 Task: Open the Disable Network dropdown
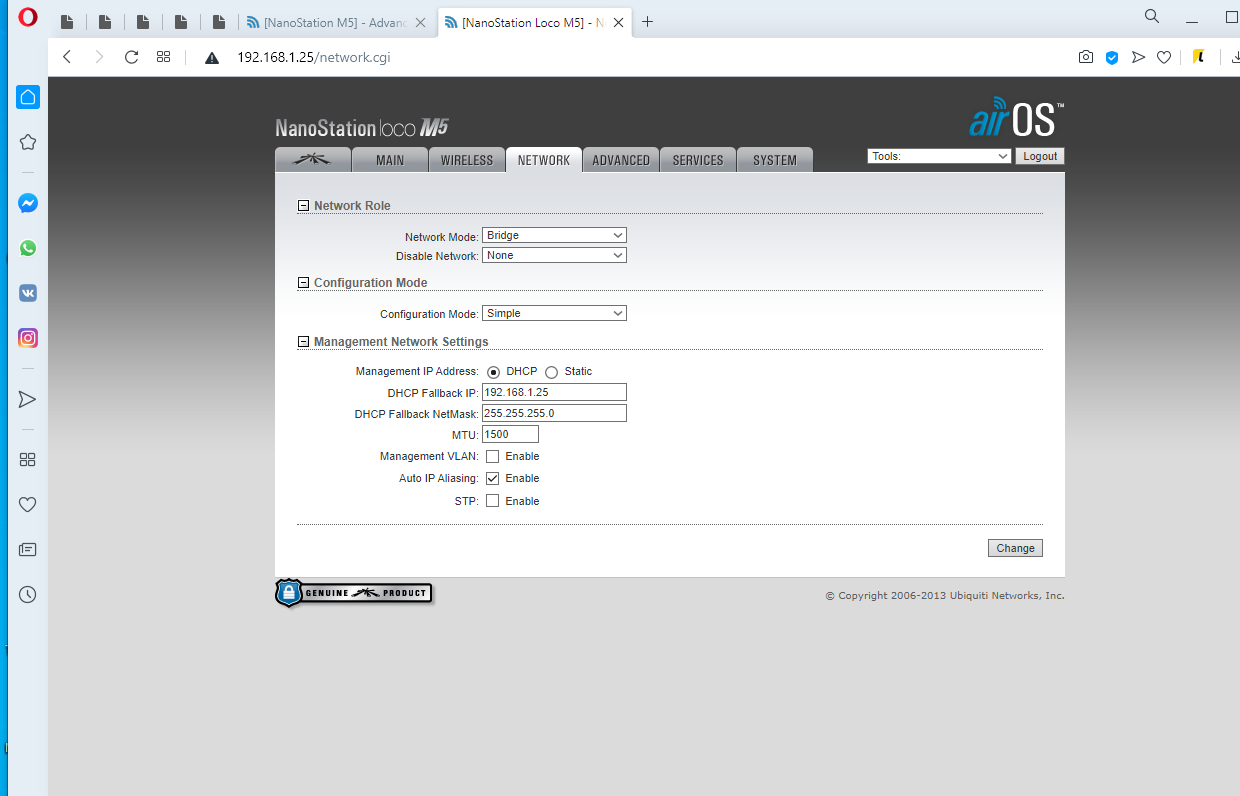coord(554,255)
